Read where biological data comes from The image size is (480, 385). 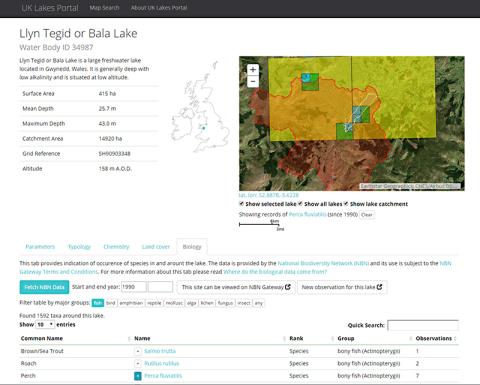[275, 272]
